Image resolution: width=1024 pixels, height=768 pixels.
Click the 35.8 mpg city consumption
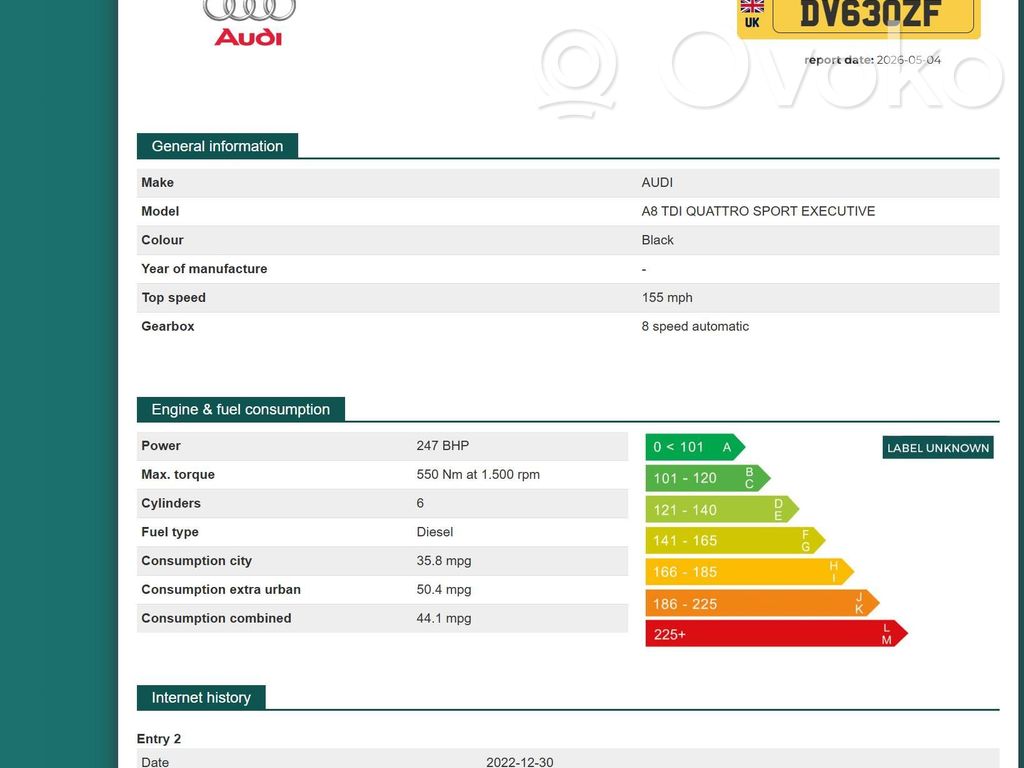pos(444,561)
